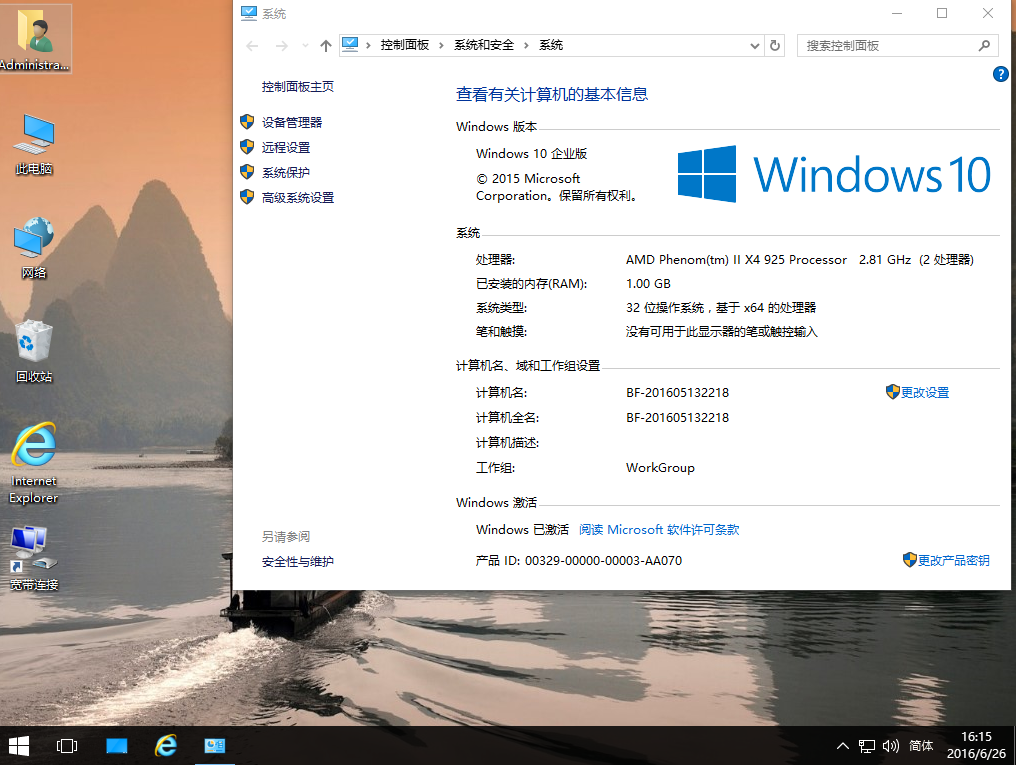Click the shield icon beside 远程设置
This screenshot has height=765, width=1016.
[x=247, y=147]
